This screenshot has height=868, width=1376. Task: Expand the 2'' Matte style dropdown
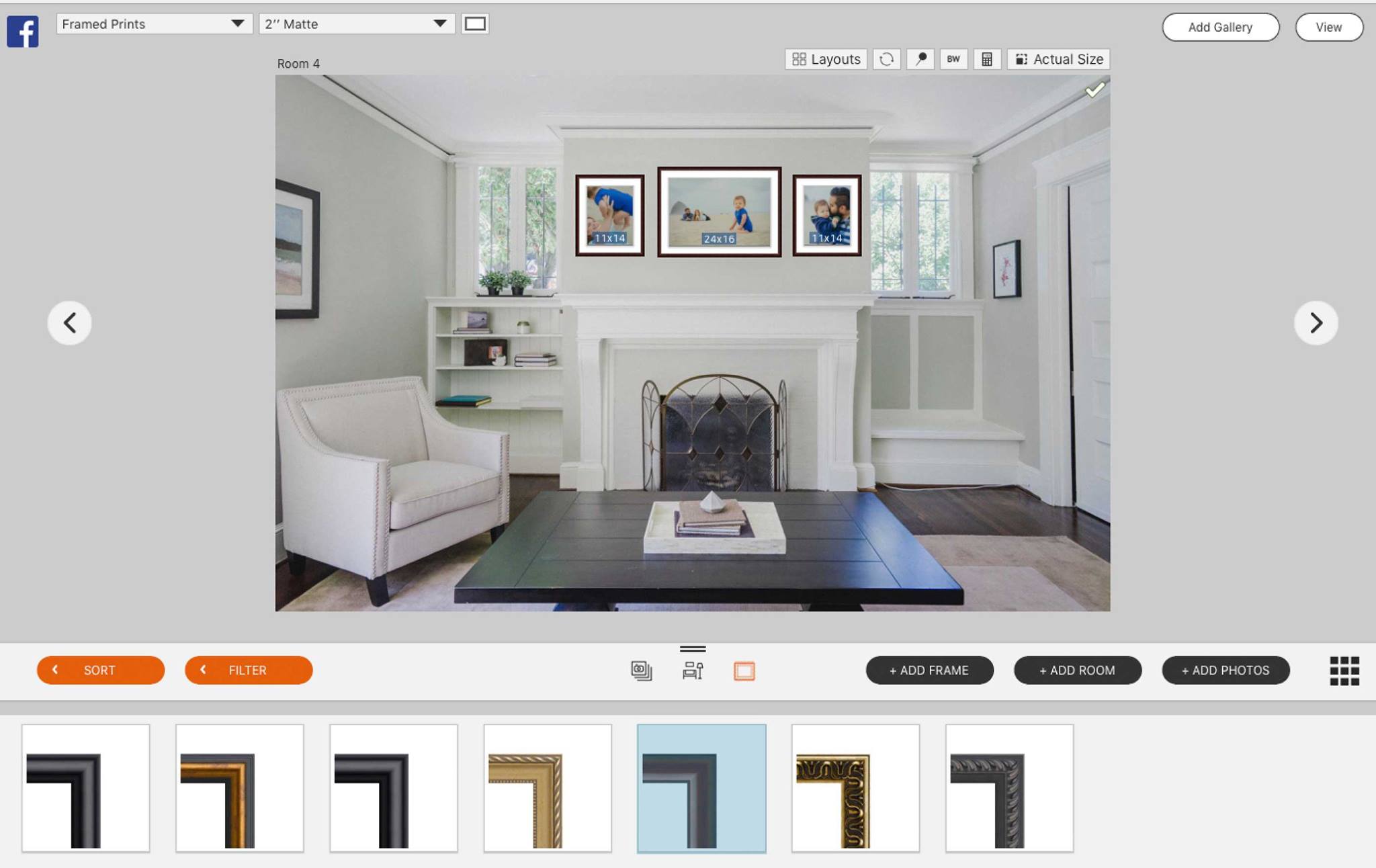(x=440, y=23)
